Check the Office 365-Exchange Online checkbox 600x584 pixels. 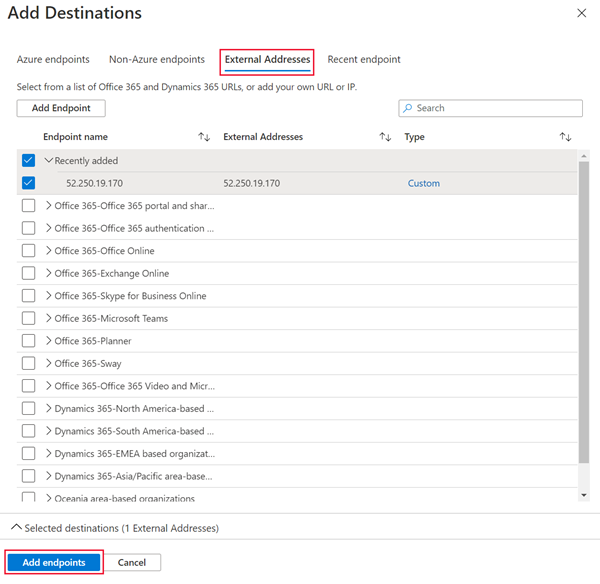pyautogui.click(x=28, y=273)
